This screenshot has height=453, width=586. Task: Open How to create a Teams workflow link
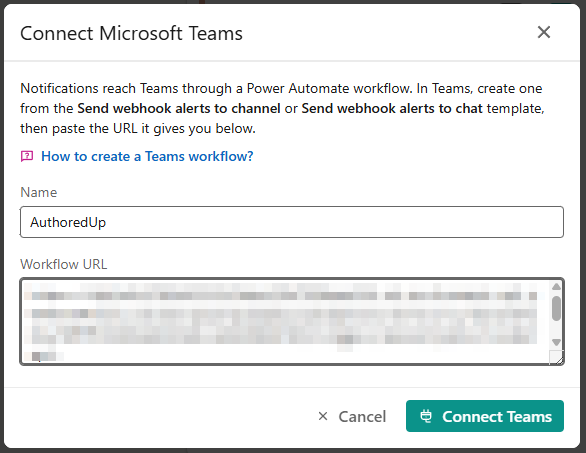147,156
